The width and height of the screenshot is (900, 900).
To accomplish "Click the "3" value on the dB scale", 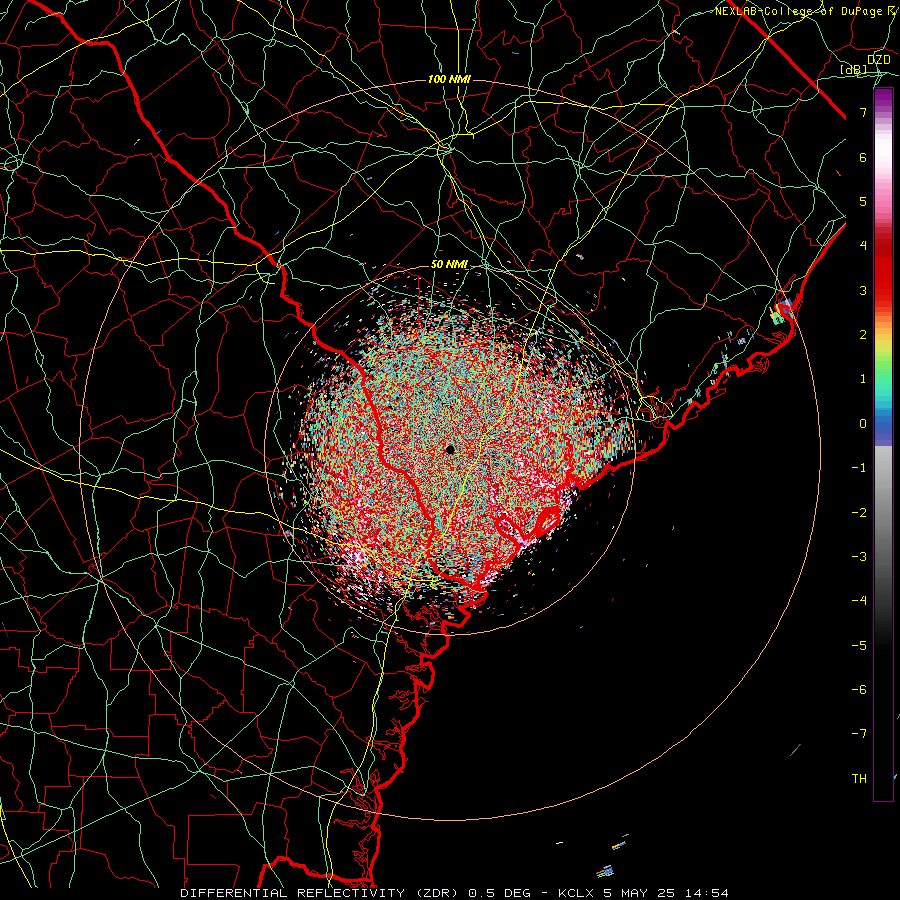I will 863,290.
